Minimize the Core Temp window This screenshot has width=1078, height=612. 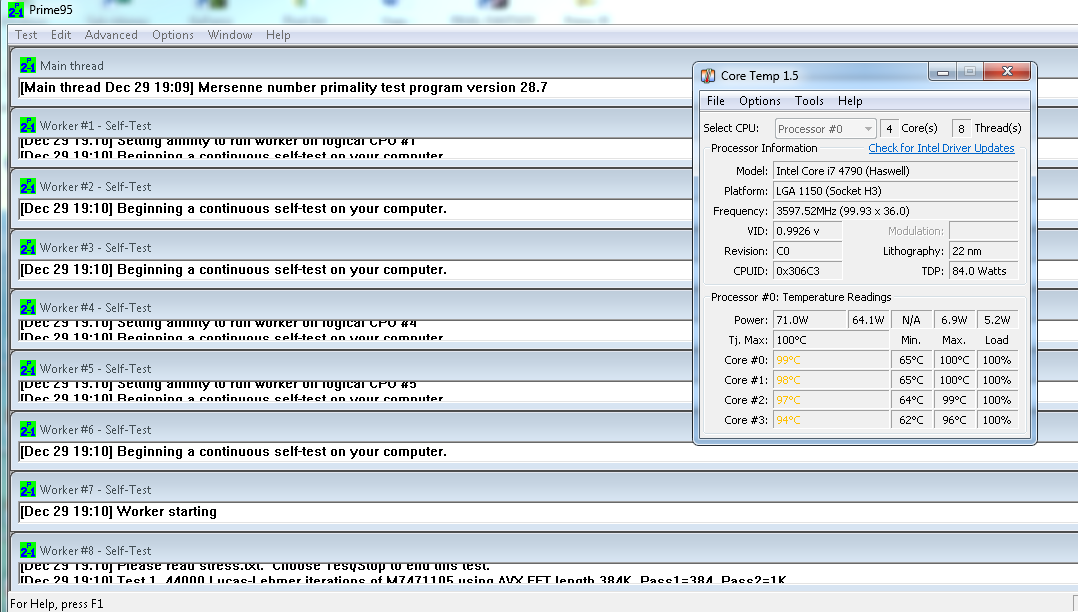[x=943, y=72]
